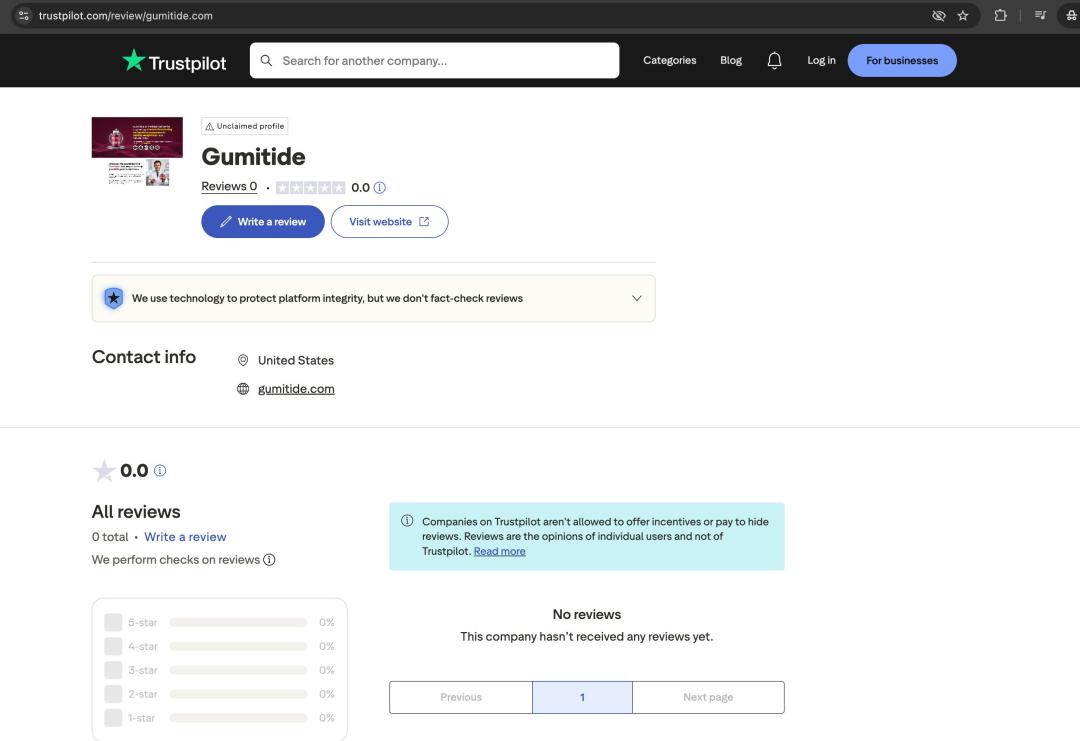Click the info icon after 'We perform checks on reviews'

269,560
